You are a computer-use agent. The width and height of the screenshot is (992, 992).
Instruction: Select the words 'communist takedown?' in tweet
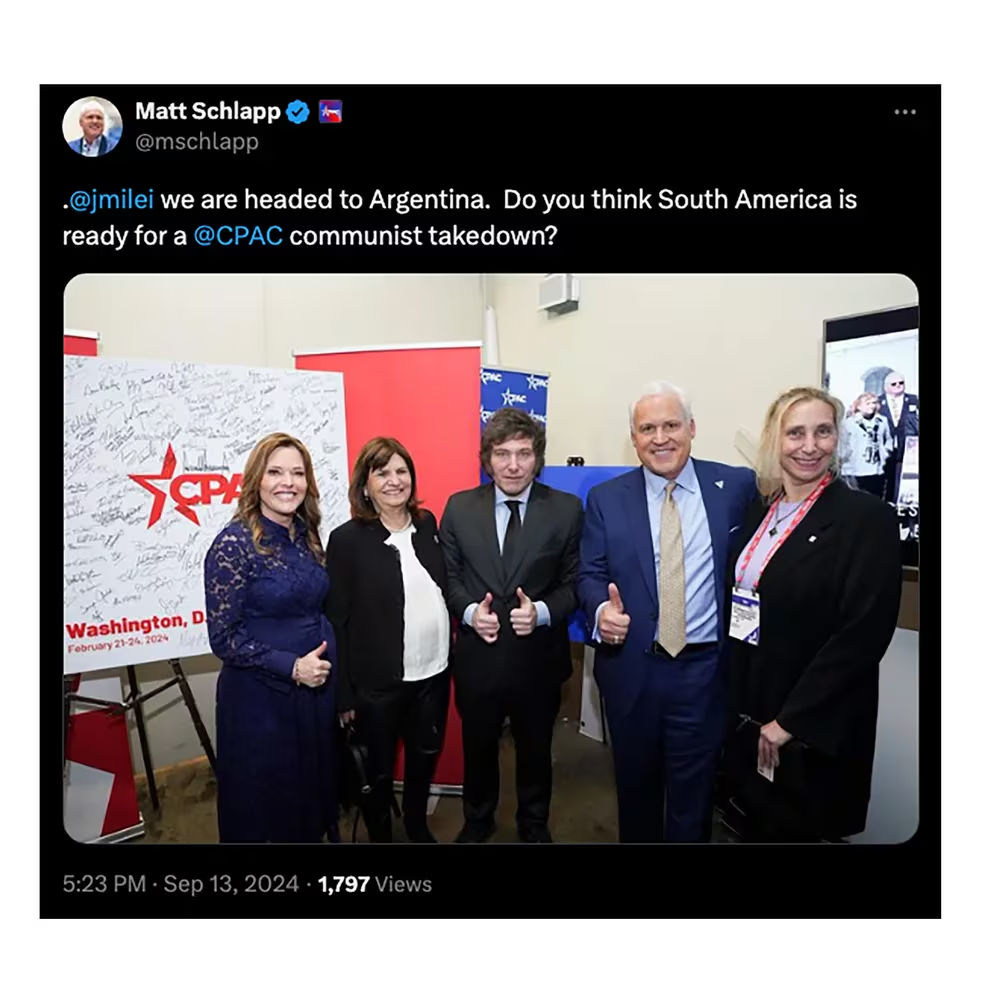coord(423,236)
